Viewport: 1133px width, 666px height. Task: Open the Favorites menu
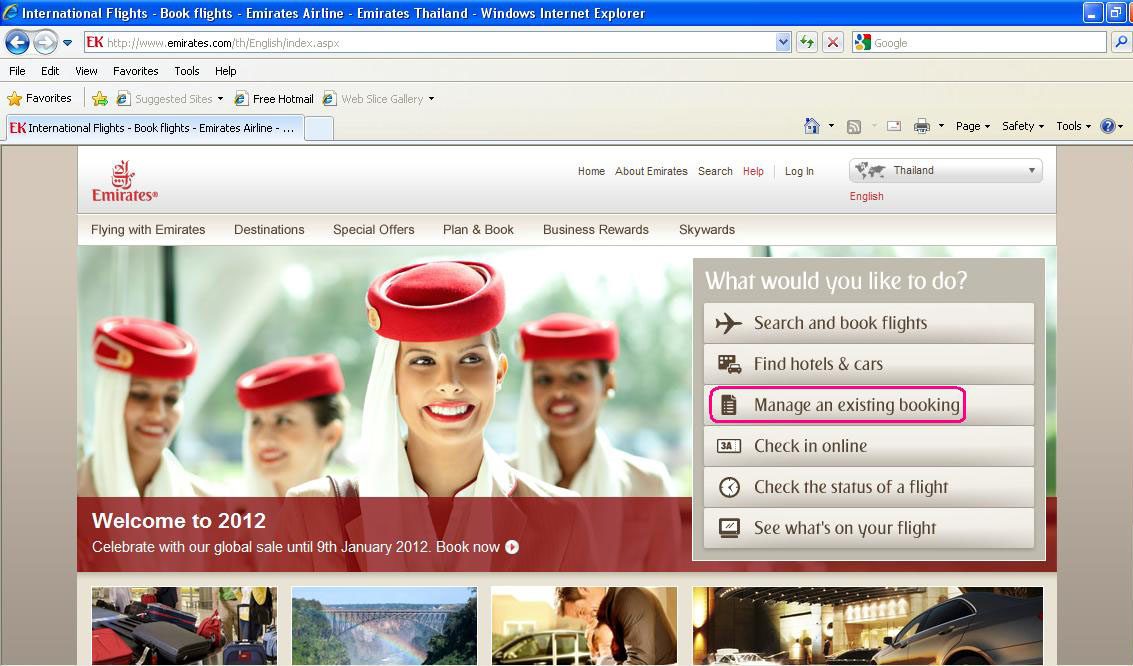click(x=135, y=71)
